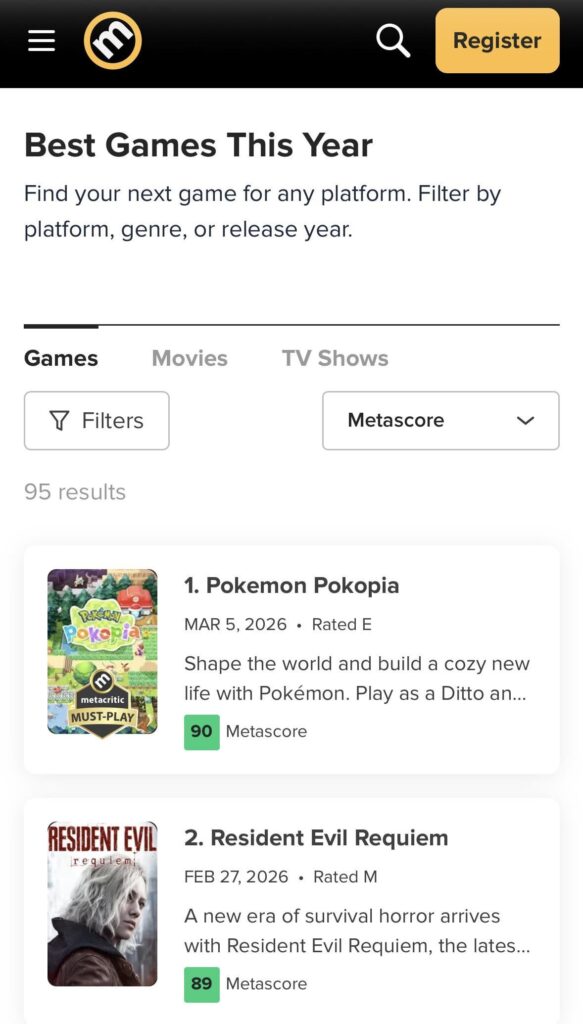
Task: Open the Pokemon Pokopia result link
Action: coord(291,585)
